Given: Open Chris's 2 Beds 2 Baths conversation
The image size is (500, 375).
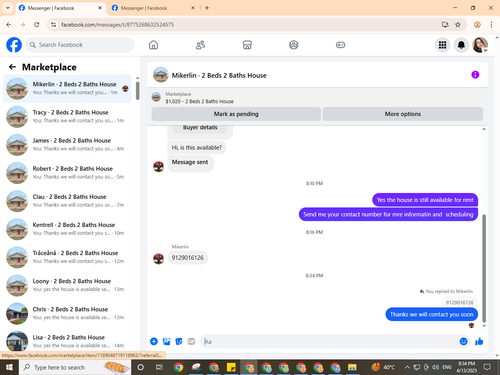Looking at the screenshot, I should pyautogui.click(x=68, y=314).
